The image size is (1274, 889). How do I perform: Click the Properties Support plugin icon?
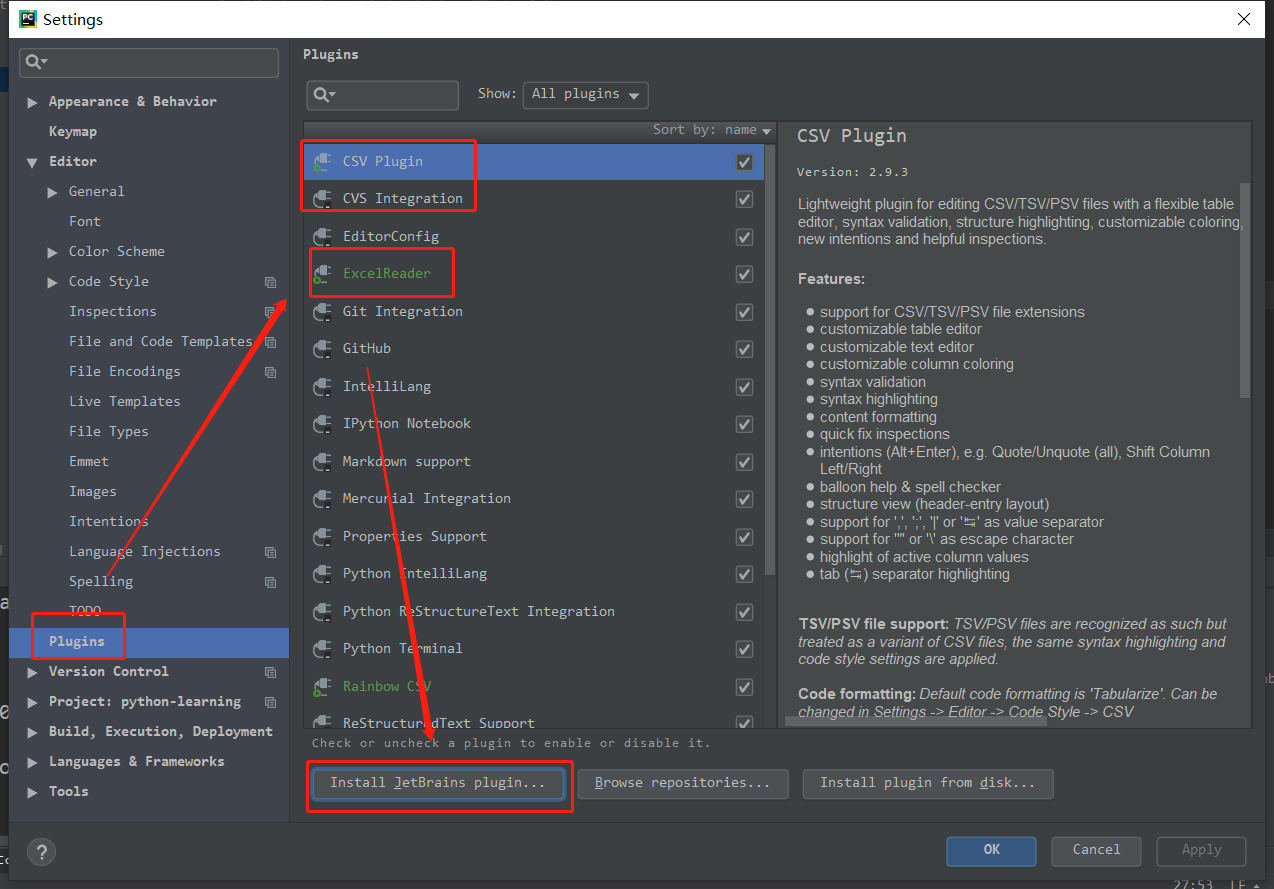322,537
